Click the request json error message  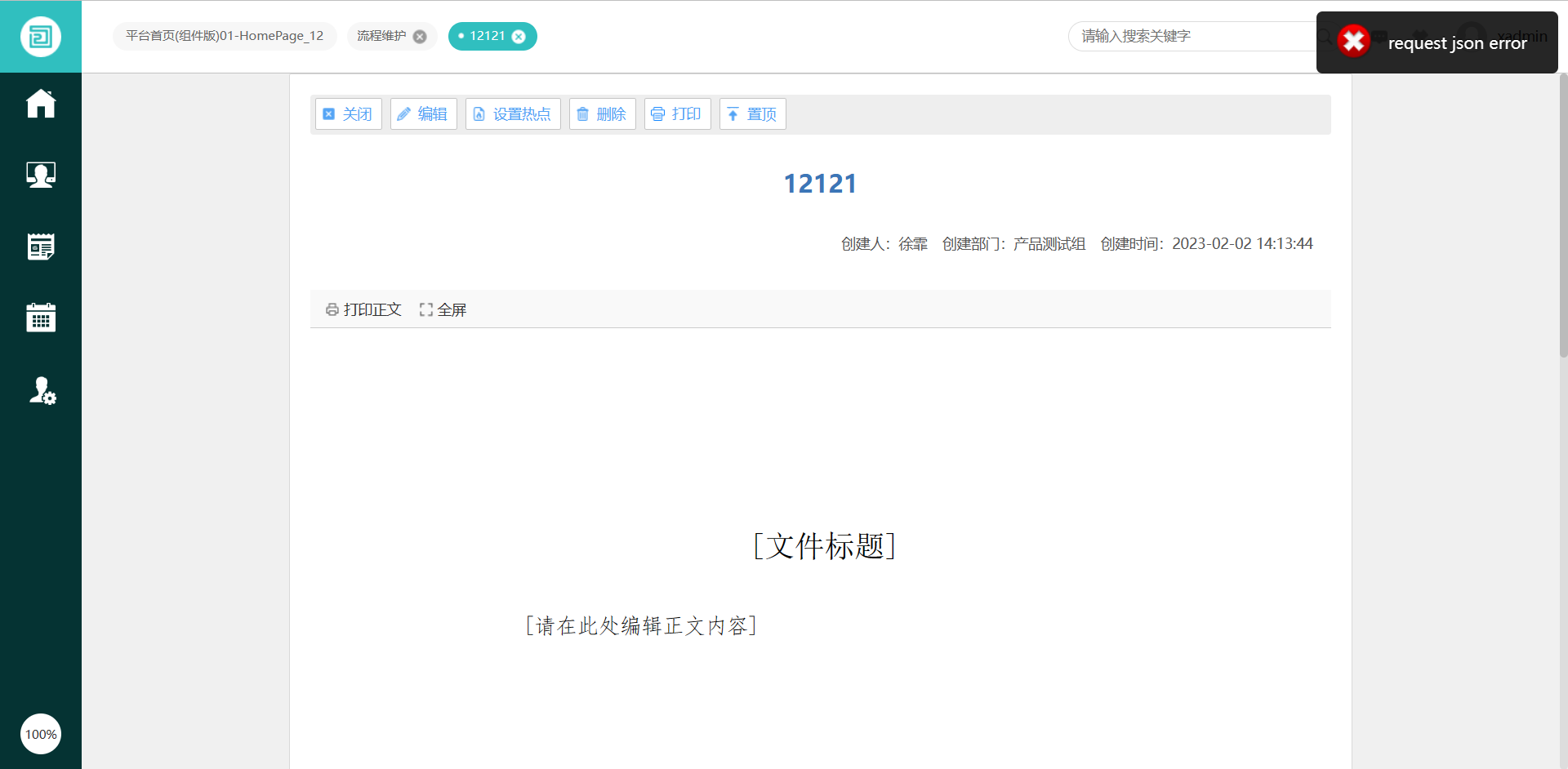[x=1458, y=42]
